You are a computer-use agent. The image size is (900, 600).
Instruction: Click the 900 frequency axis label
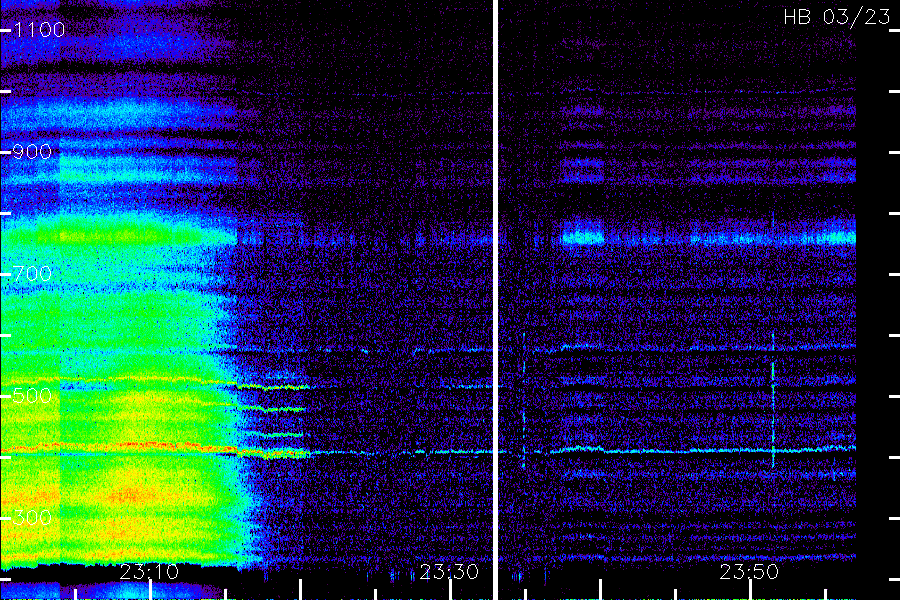(32, 152)
